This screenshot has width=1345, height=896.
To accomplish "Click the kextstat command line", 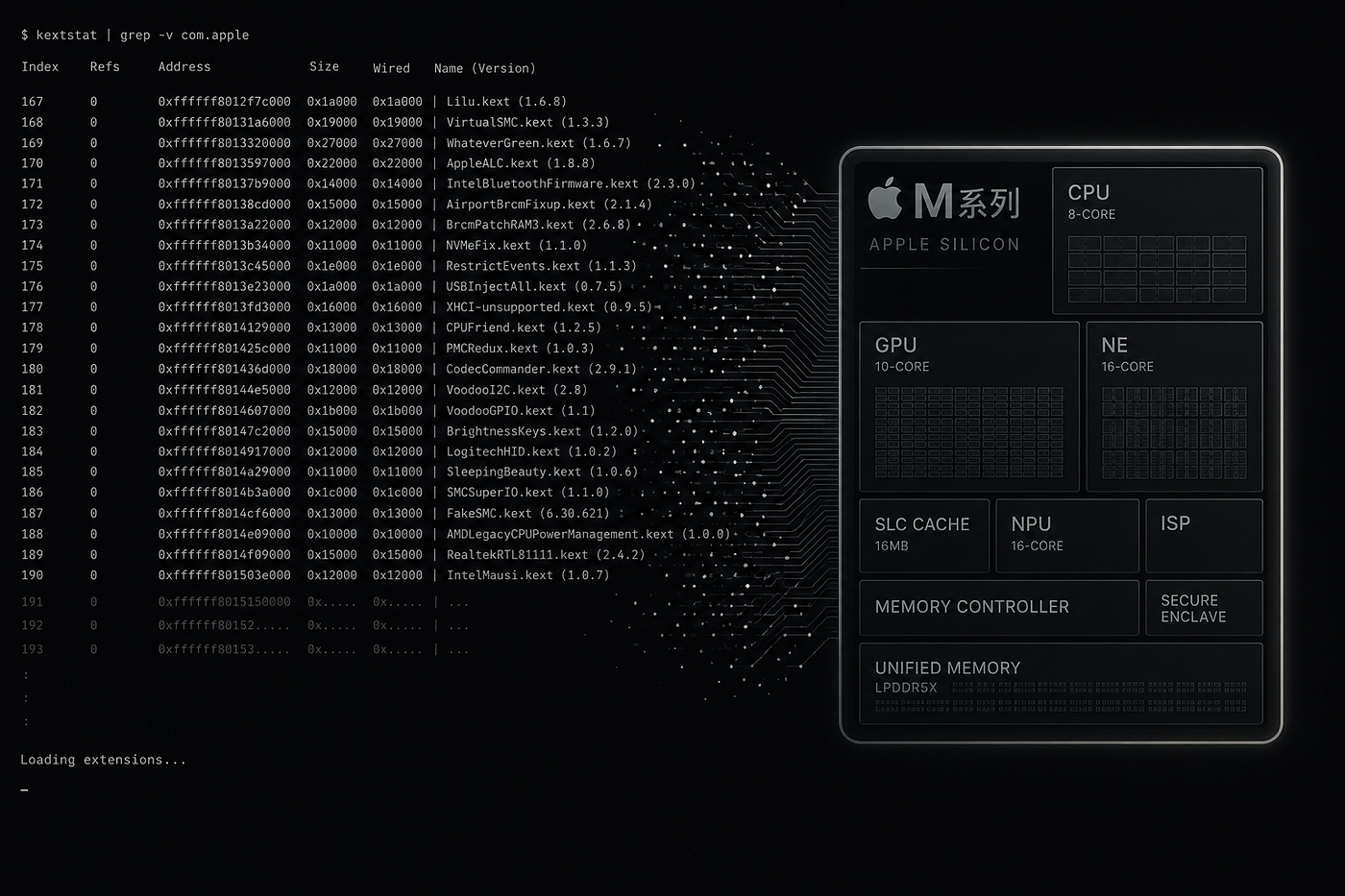I will [x=134, y=35].
